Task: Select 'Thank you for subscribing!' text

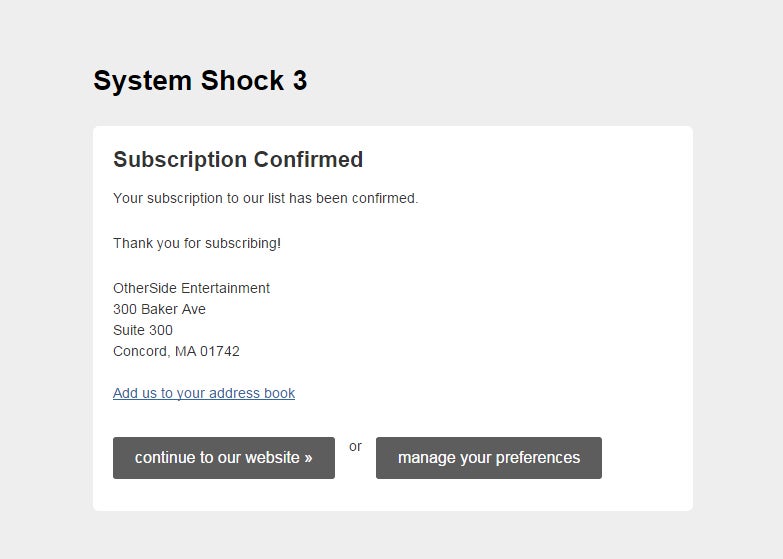Action: click(x=197, y=243)
